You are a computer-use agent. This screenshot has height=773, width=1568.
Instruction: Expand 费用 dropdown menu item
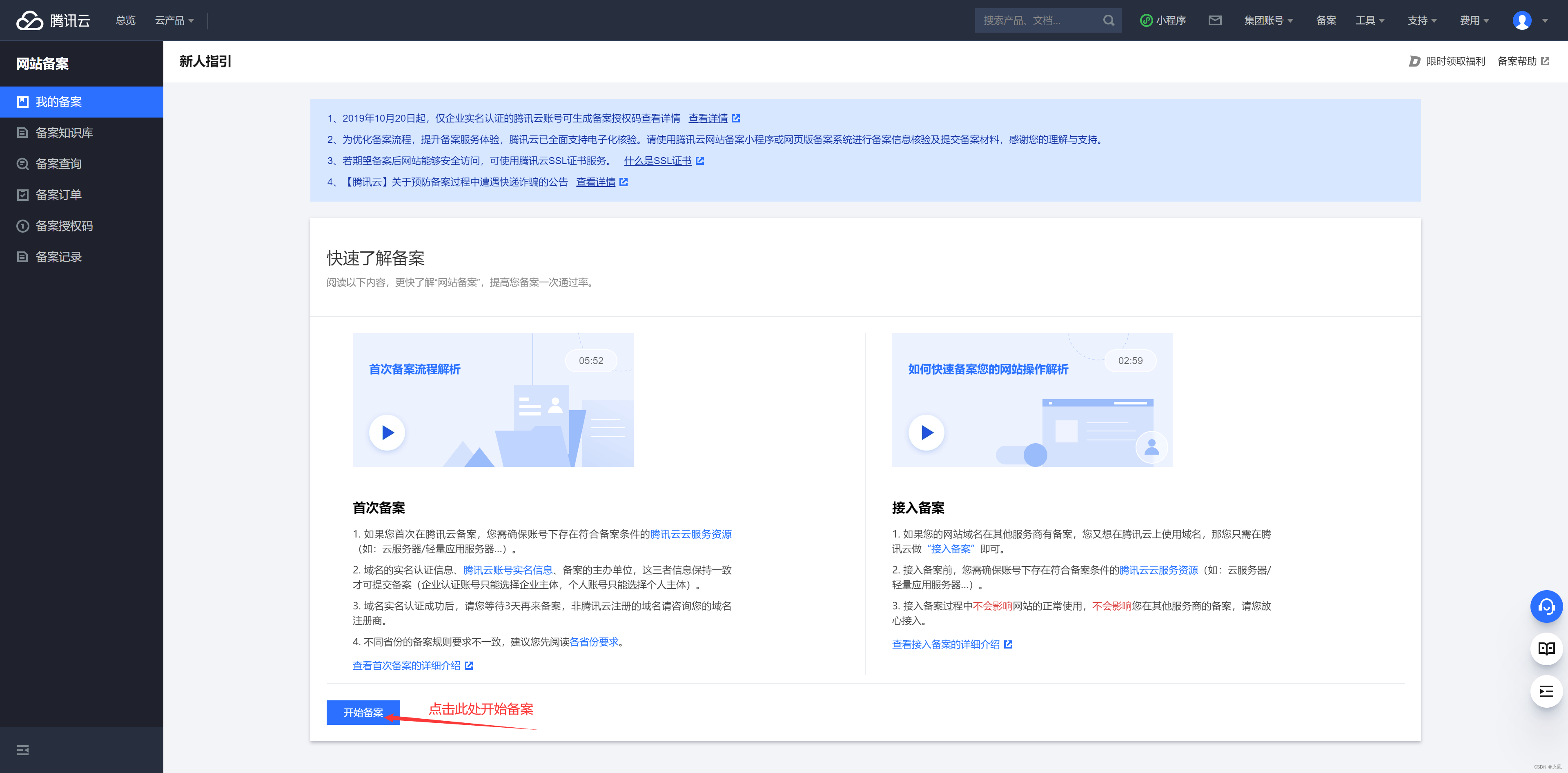pyautogui.click(x=1470, y=20)
